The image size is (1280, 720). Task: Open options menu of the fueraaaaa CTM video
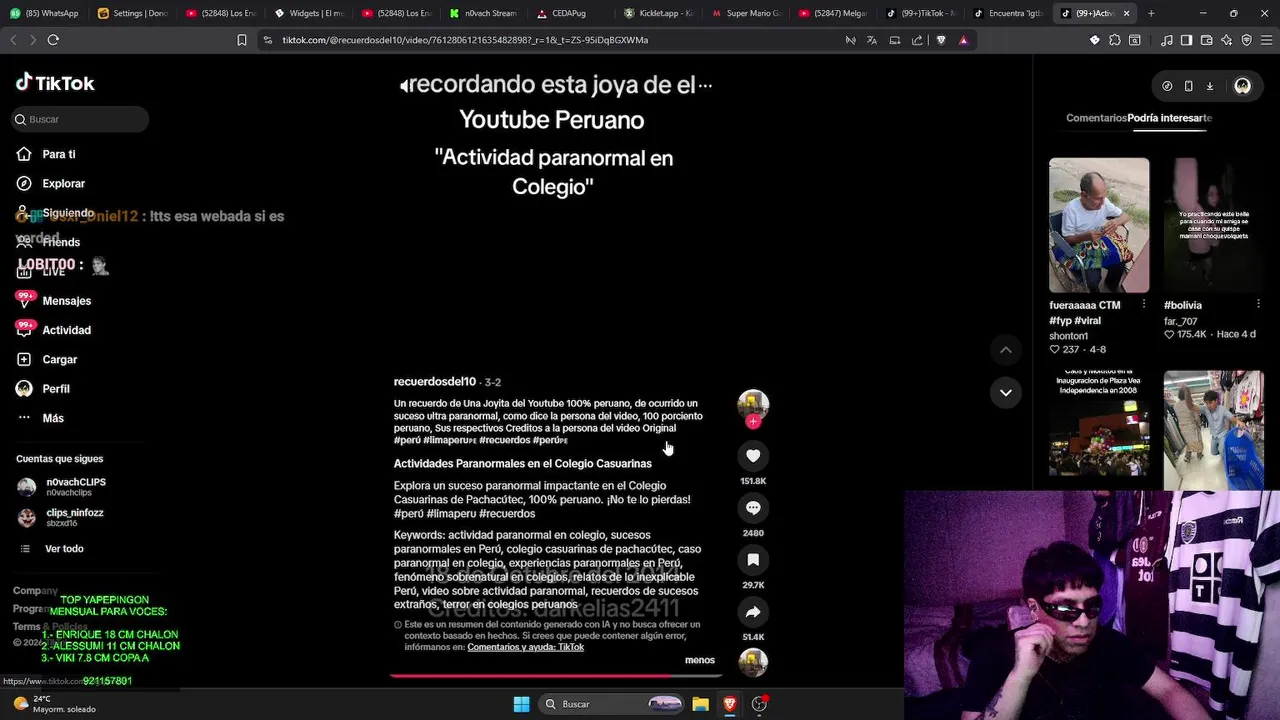tap(1144, 305)
